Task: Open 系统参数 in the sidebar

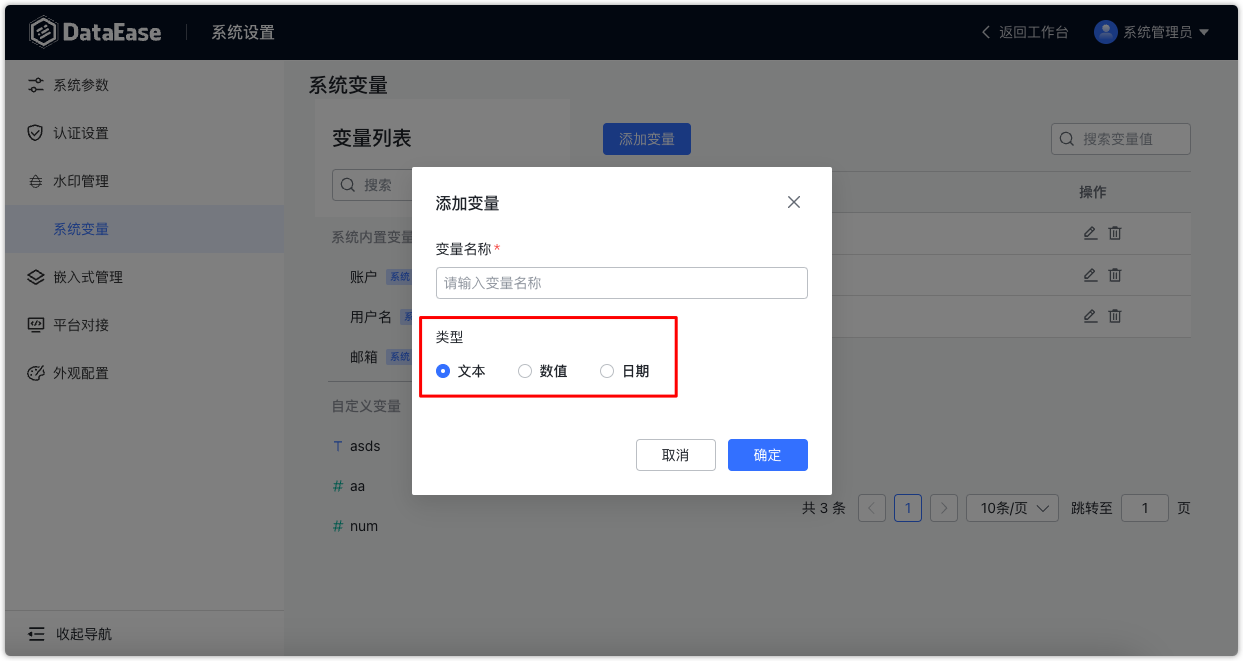Action: (x=75, y=85)
